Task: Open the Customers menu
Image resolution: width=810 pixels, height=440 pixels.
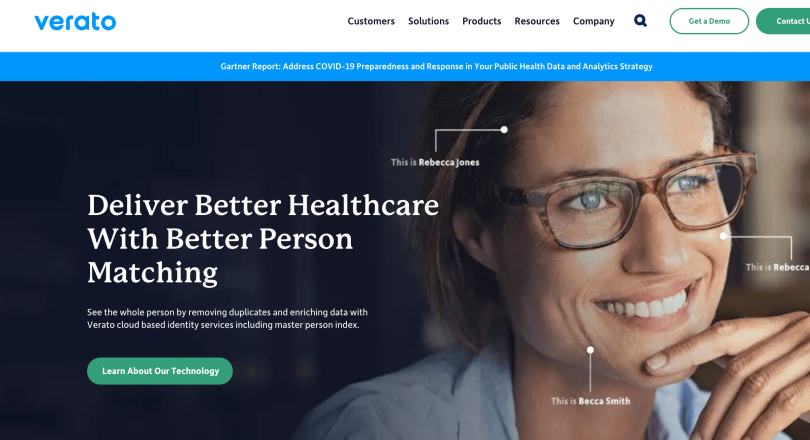Action: pos(371,21)
